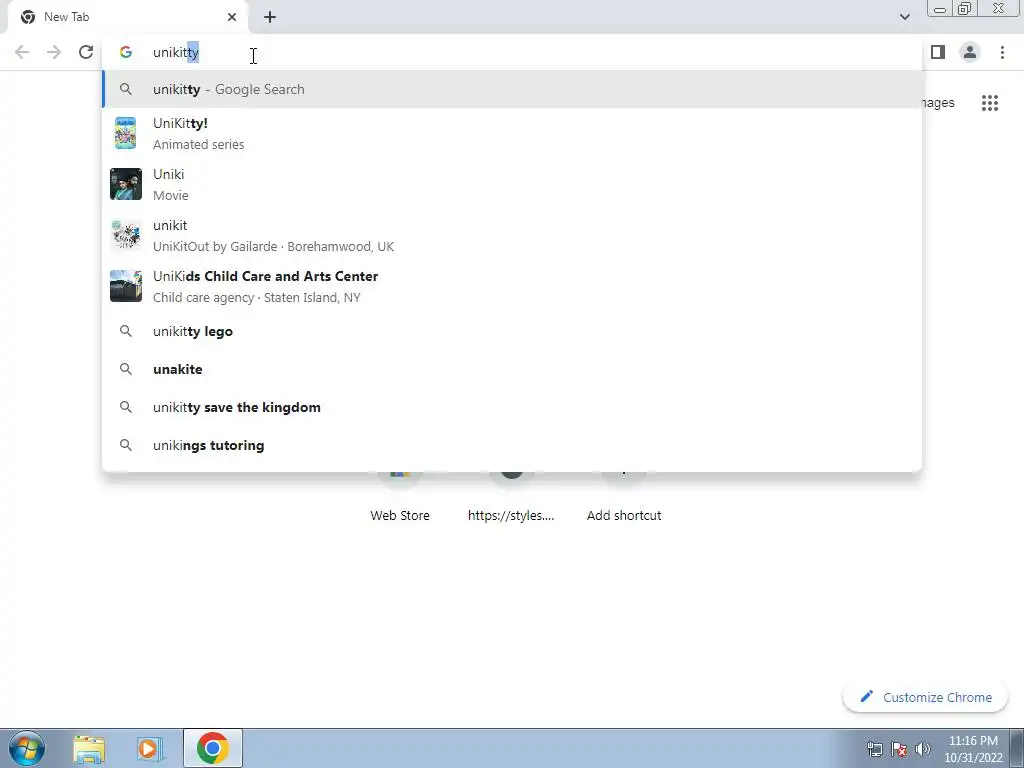Select the unikit UniKitOut suggestion

512,235
